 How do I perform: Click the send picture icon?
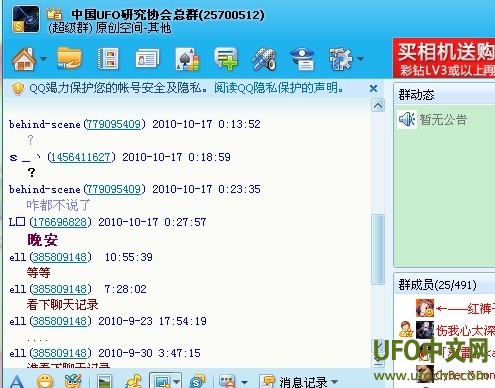(104, 381)
